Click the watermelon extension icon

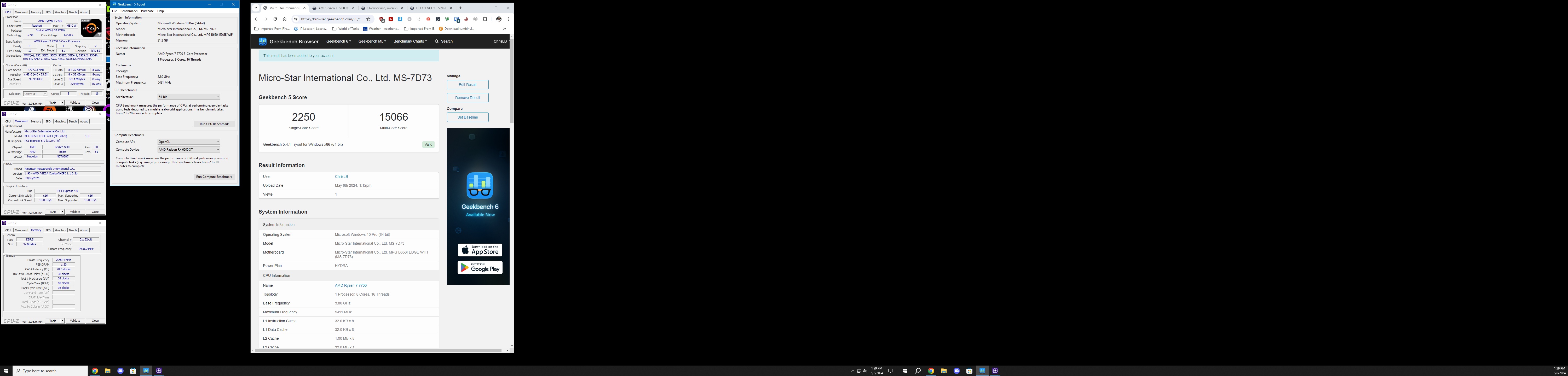(x=466, y=19)
